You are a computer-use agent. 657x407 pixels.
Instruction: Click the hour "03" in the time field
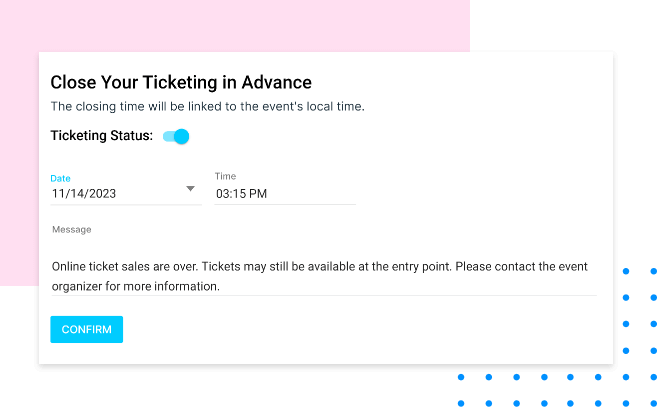tap(223, 194)
